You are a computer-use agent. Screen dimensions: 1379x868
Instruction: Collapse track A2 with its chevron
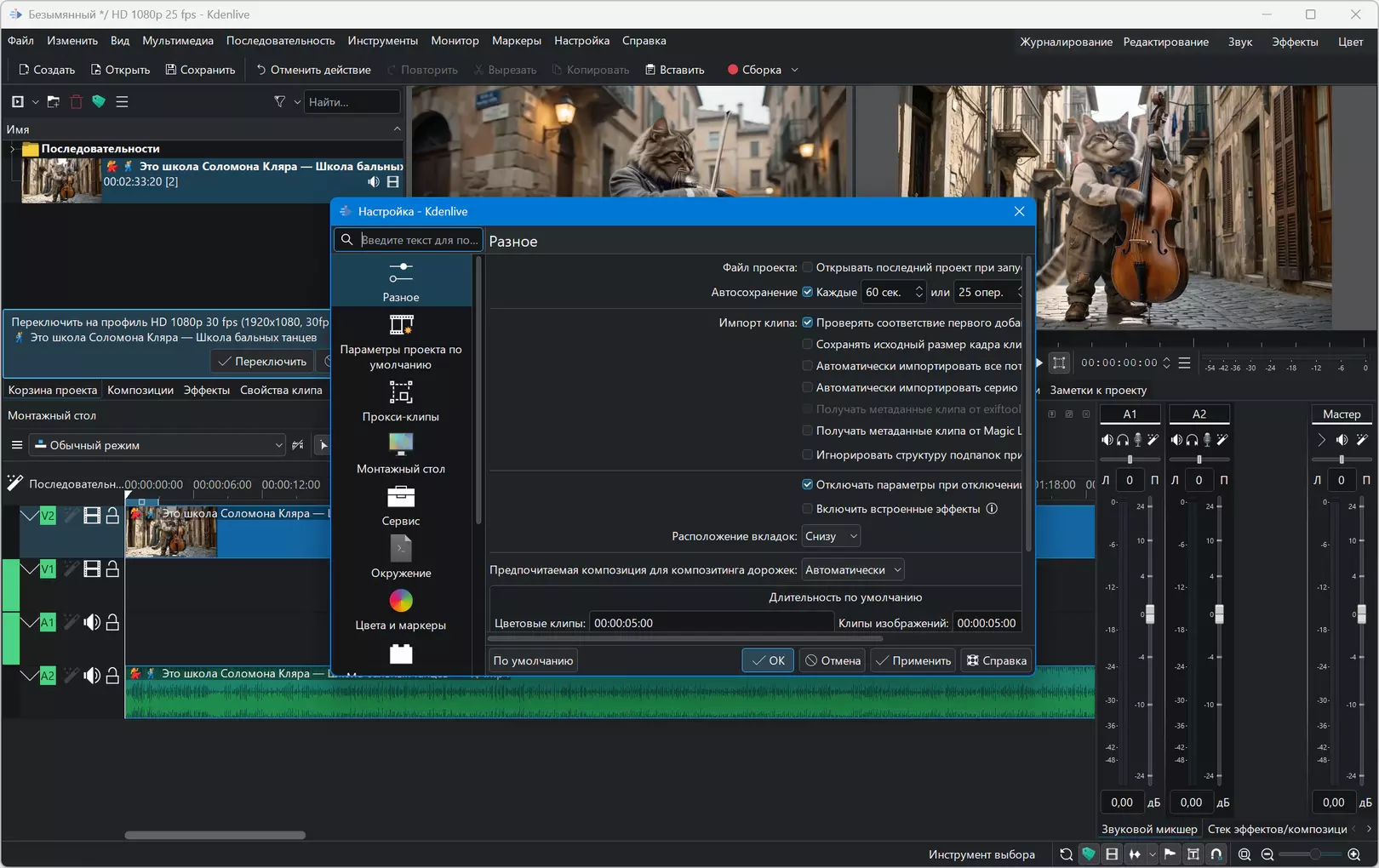[29, 676]
